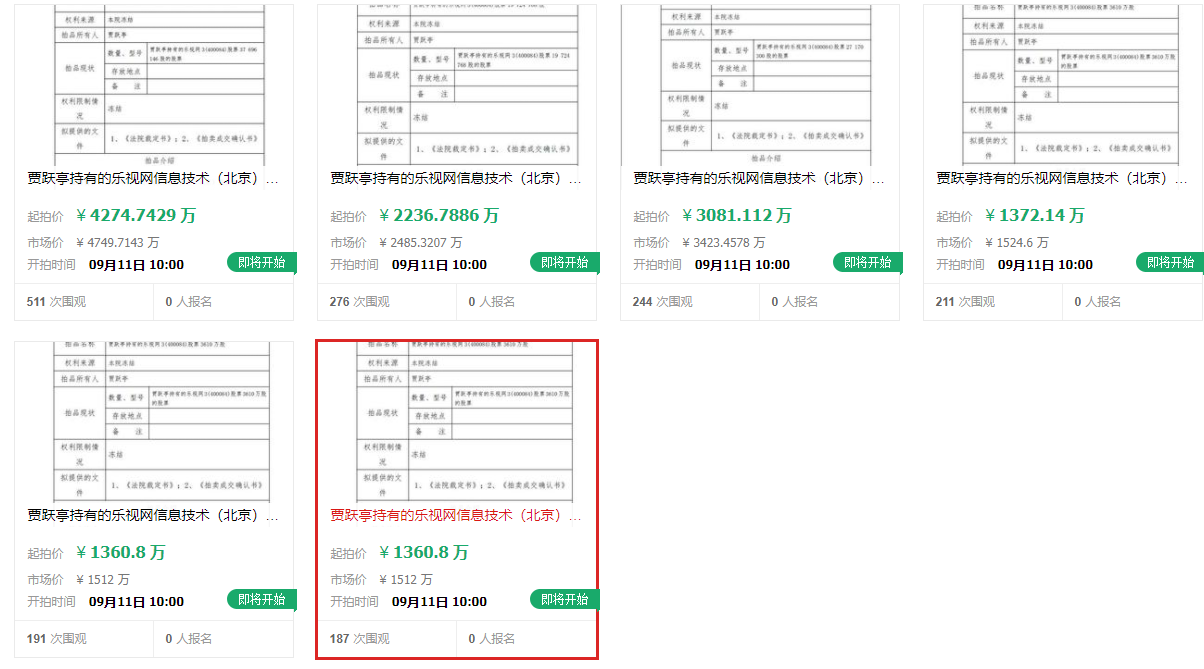Click the 276 次围观 view count
The image size is (1204, 669).
360,302
